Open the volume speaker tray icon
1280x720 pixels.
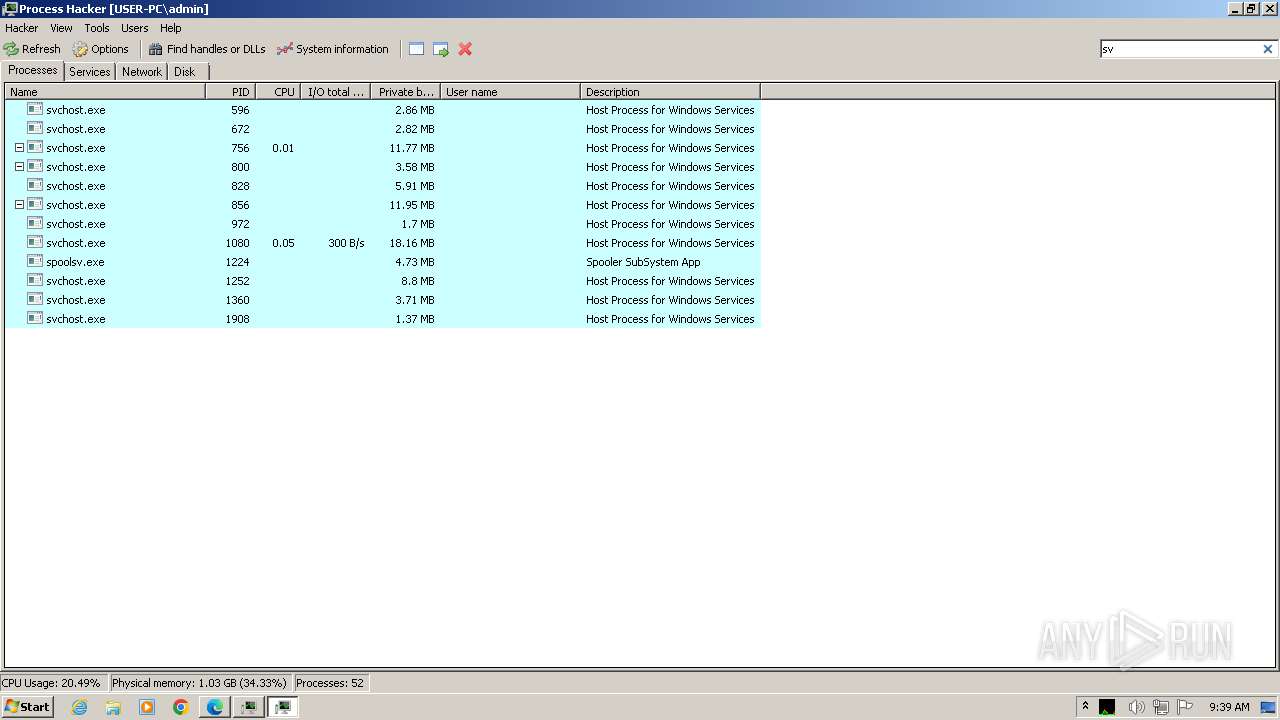(x=1136, y=707)
